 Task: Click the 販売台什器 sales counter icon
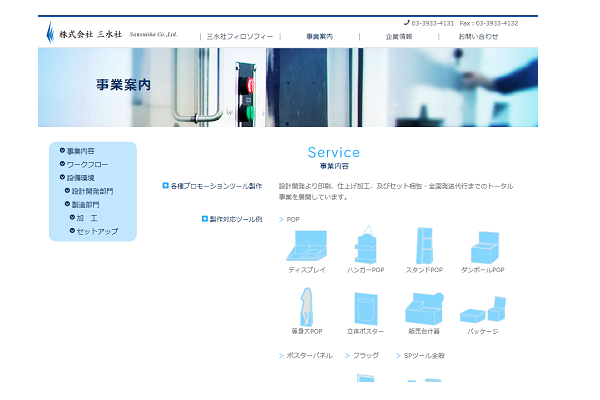coord(423,307)
